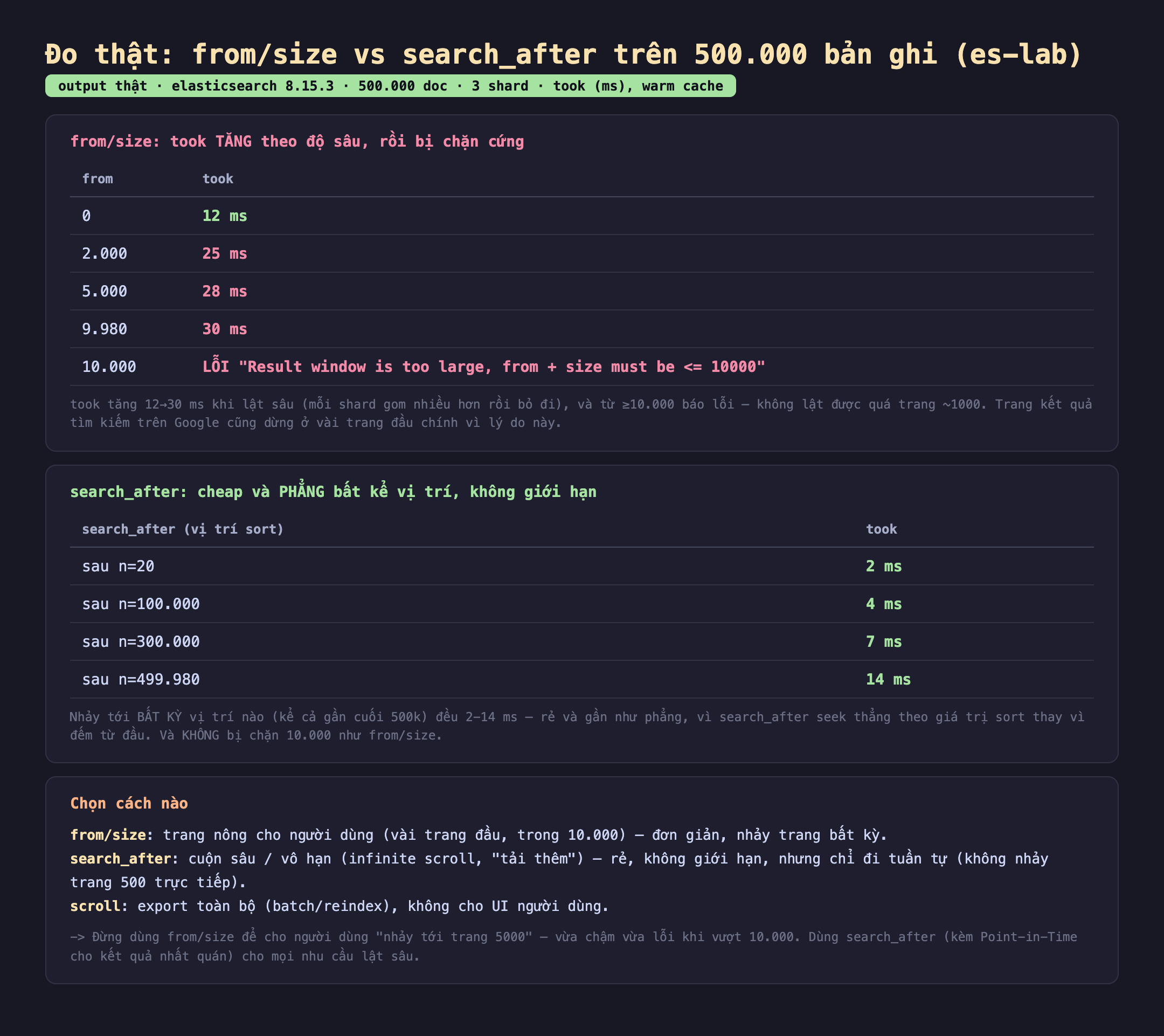
Task: Click the '5.000' from cell
Action: tap(104, 291)
